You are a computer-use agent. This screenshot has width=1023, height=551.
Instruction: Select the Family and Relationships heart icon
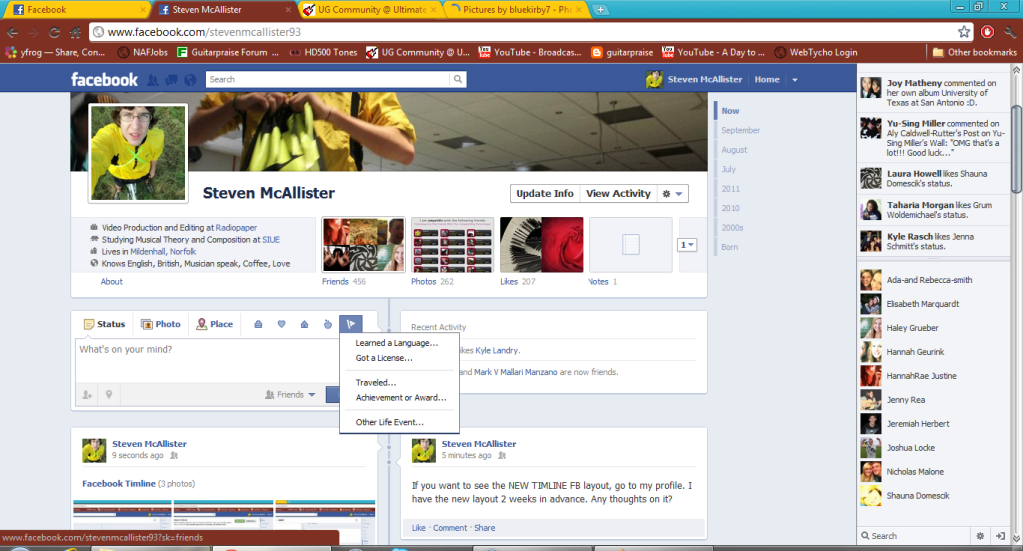point(281,324)
